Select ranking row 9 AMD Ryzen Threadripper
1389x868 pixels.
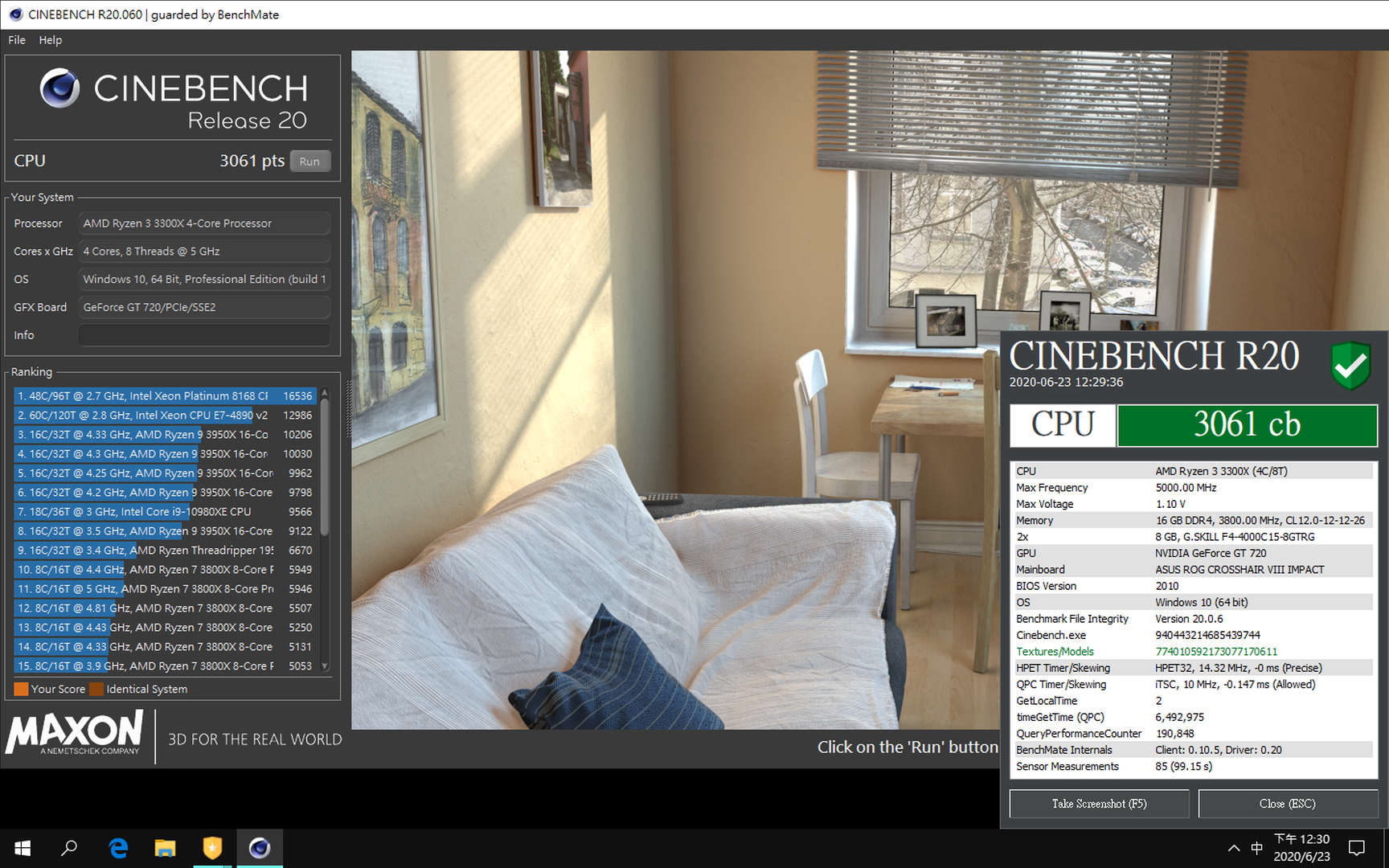[165, 551]
